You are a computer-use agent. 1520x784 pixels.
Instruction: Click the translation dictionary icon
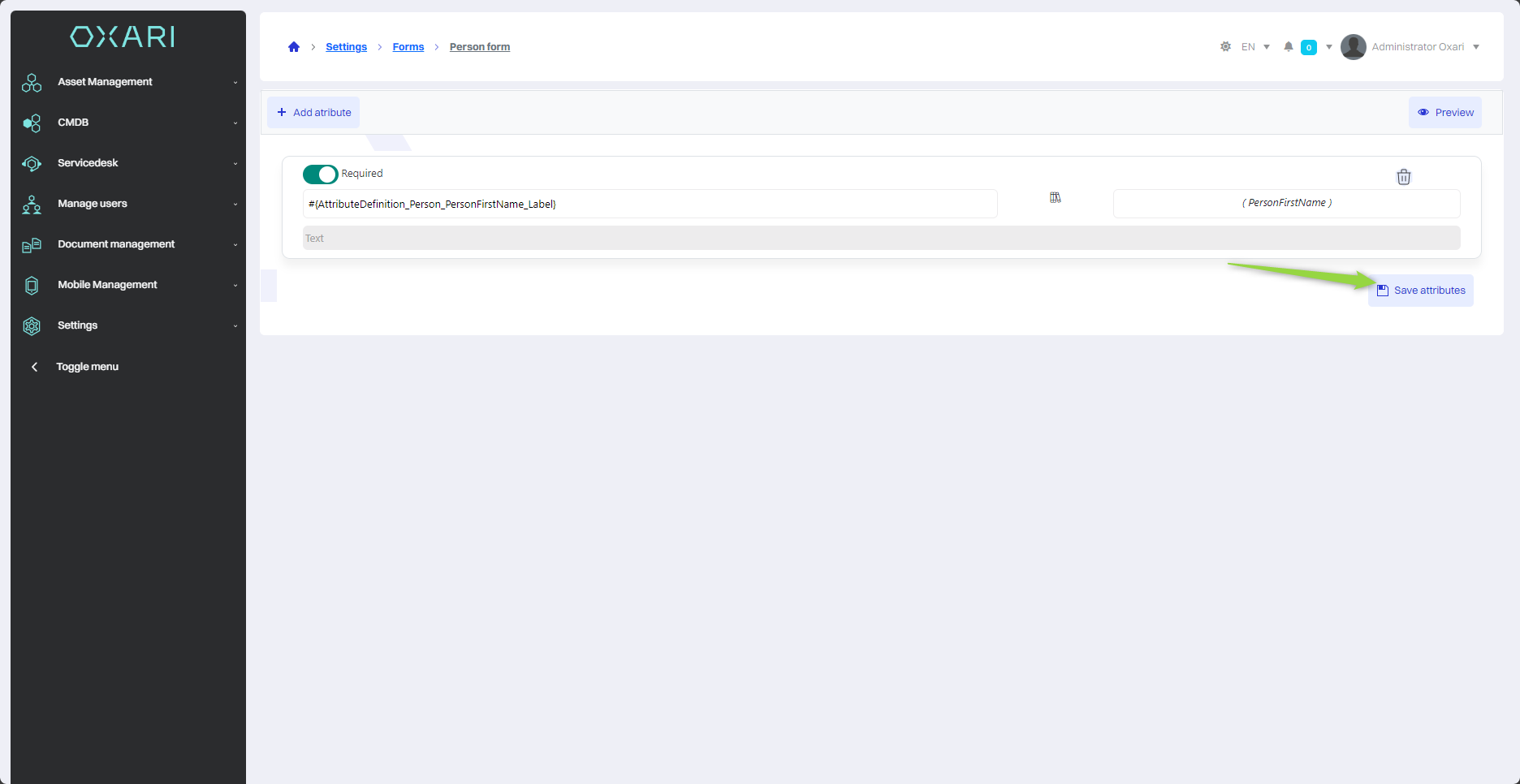point(1055,197)
